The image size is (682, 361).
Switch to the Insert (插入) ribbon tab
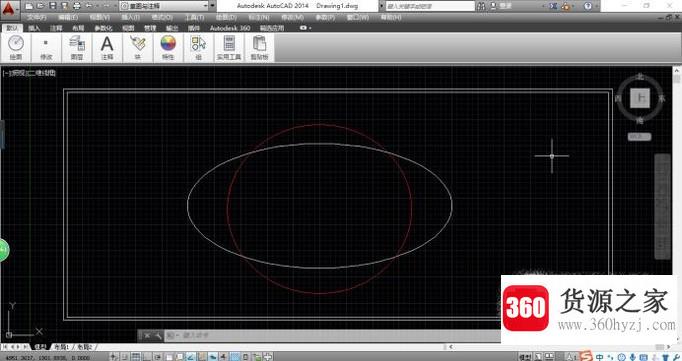click(x=34, y=28)
